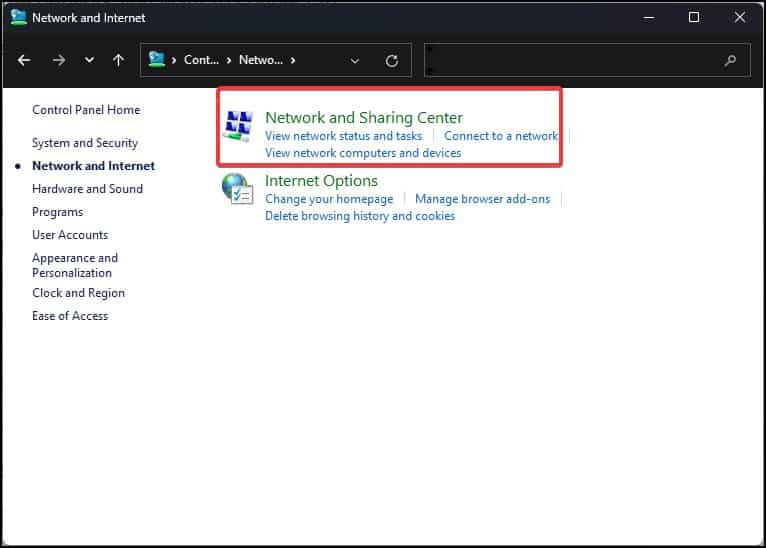Select Network and Internet in sidebar
Viewport: 766px width, 548px height.
(93, 166)
